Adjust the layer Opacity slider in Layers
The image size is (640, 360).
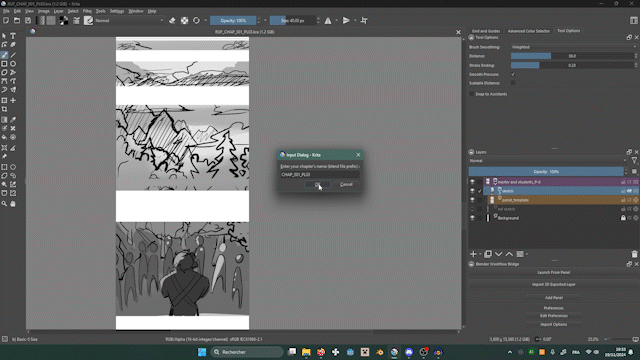tap(546, 171)
